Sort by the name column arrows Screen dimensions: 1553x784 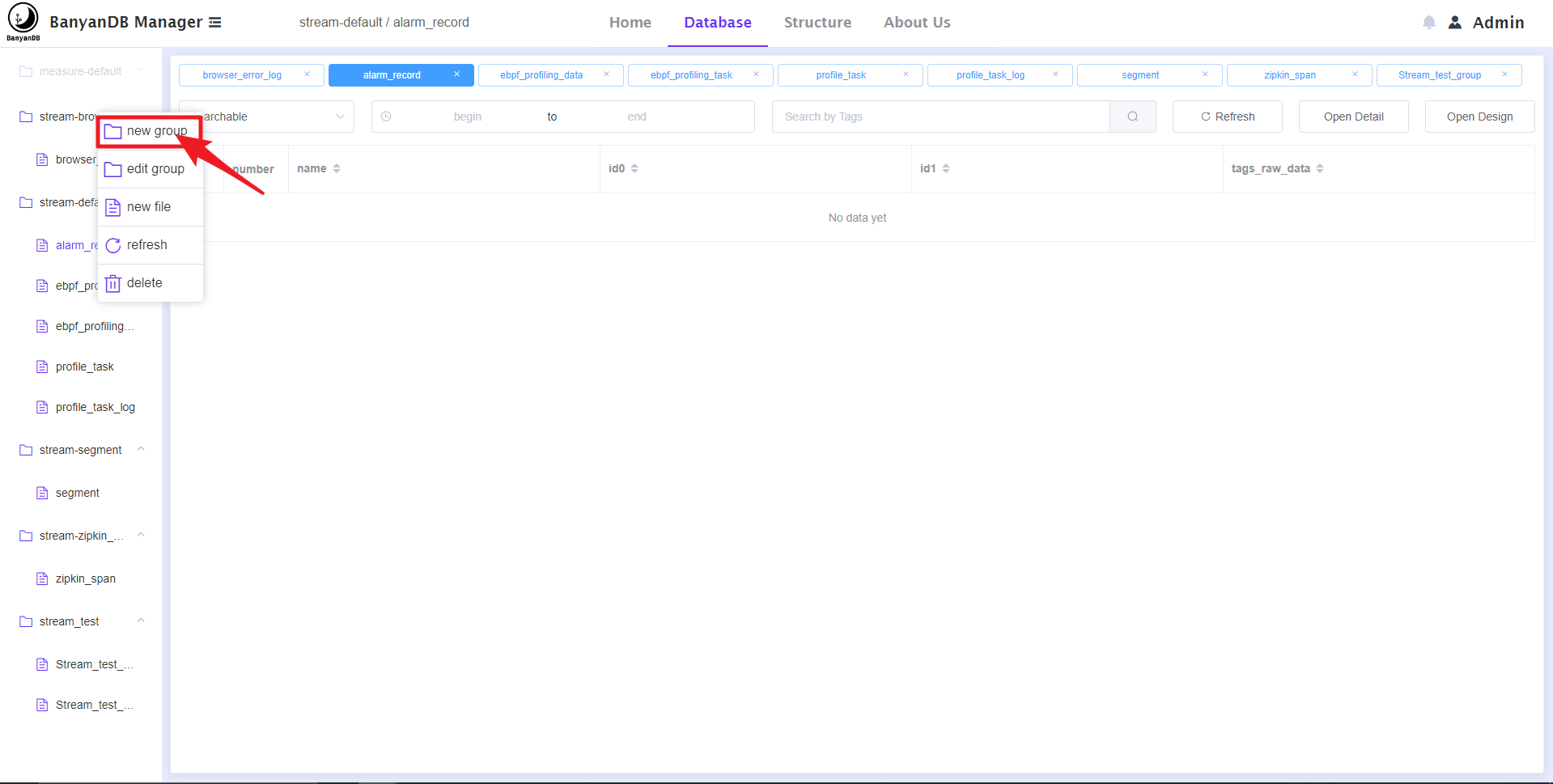[x=337, y=168]
